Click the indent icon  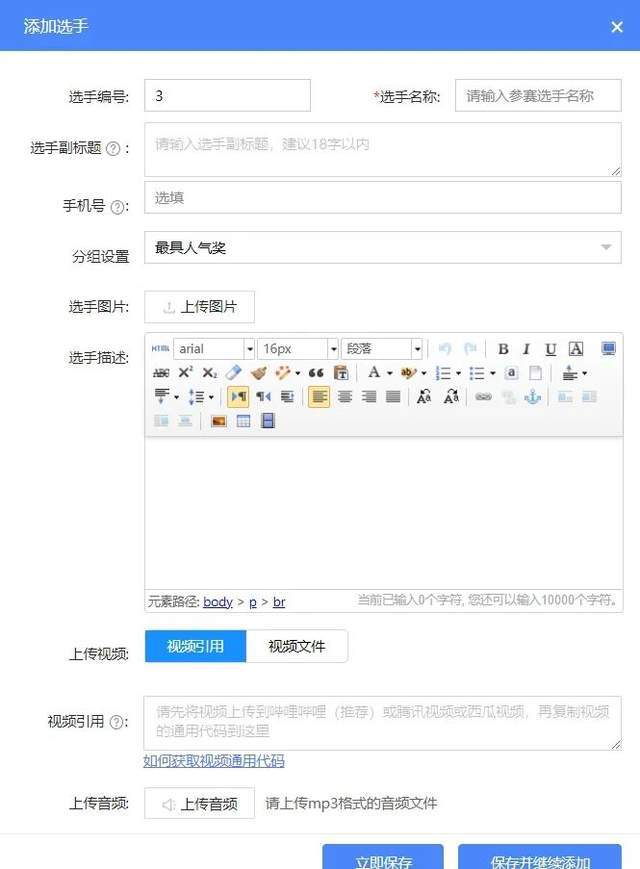[288, 397]
